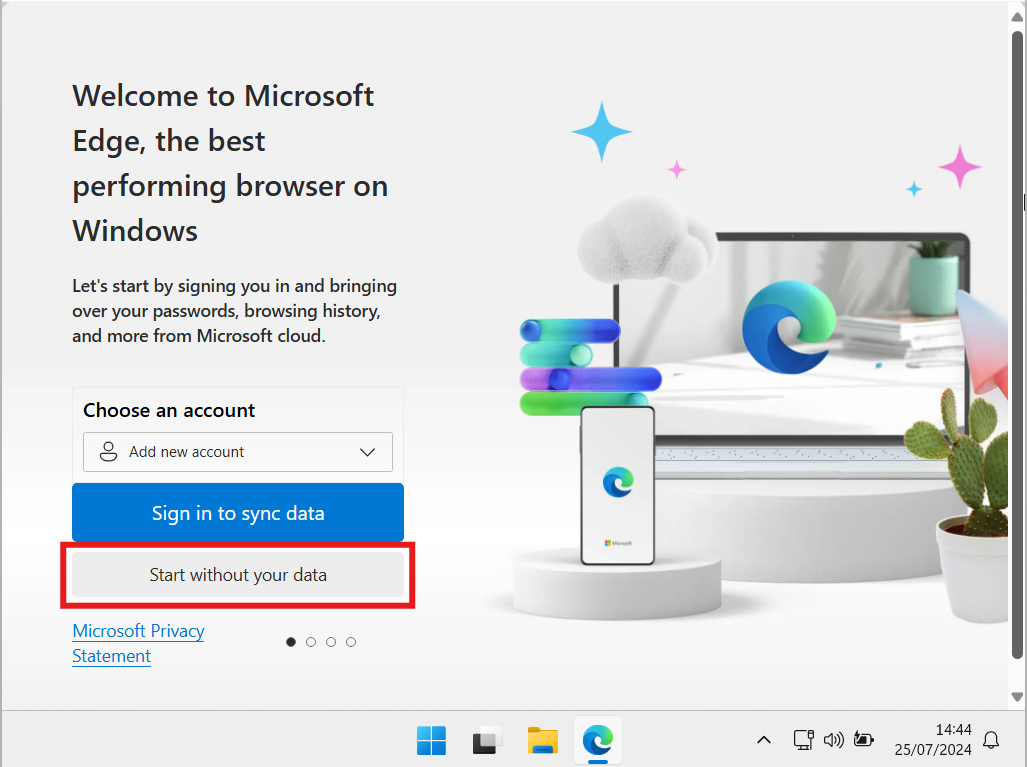Viewport: 1027px width, 767px height.
Task: Click the vertical scrollbar thumb
Action: [1017, 344]
